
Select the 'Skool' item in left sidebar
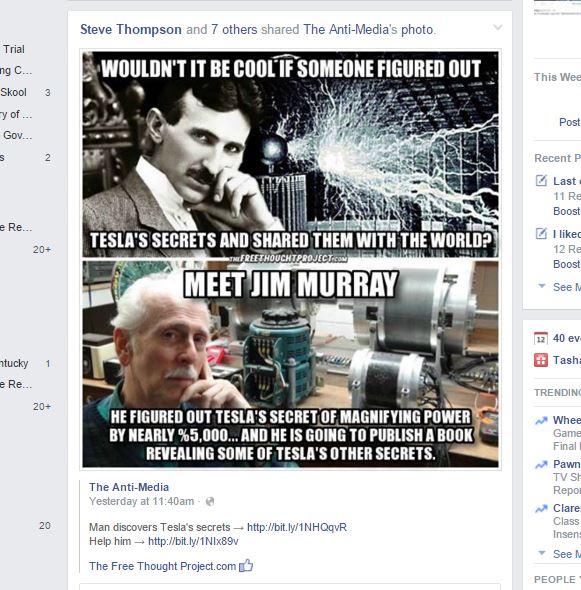coord(13,92)
